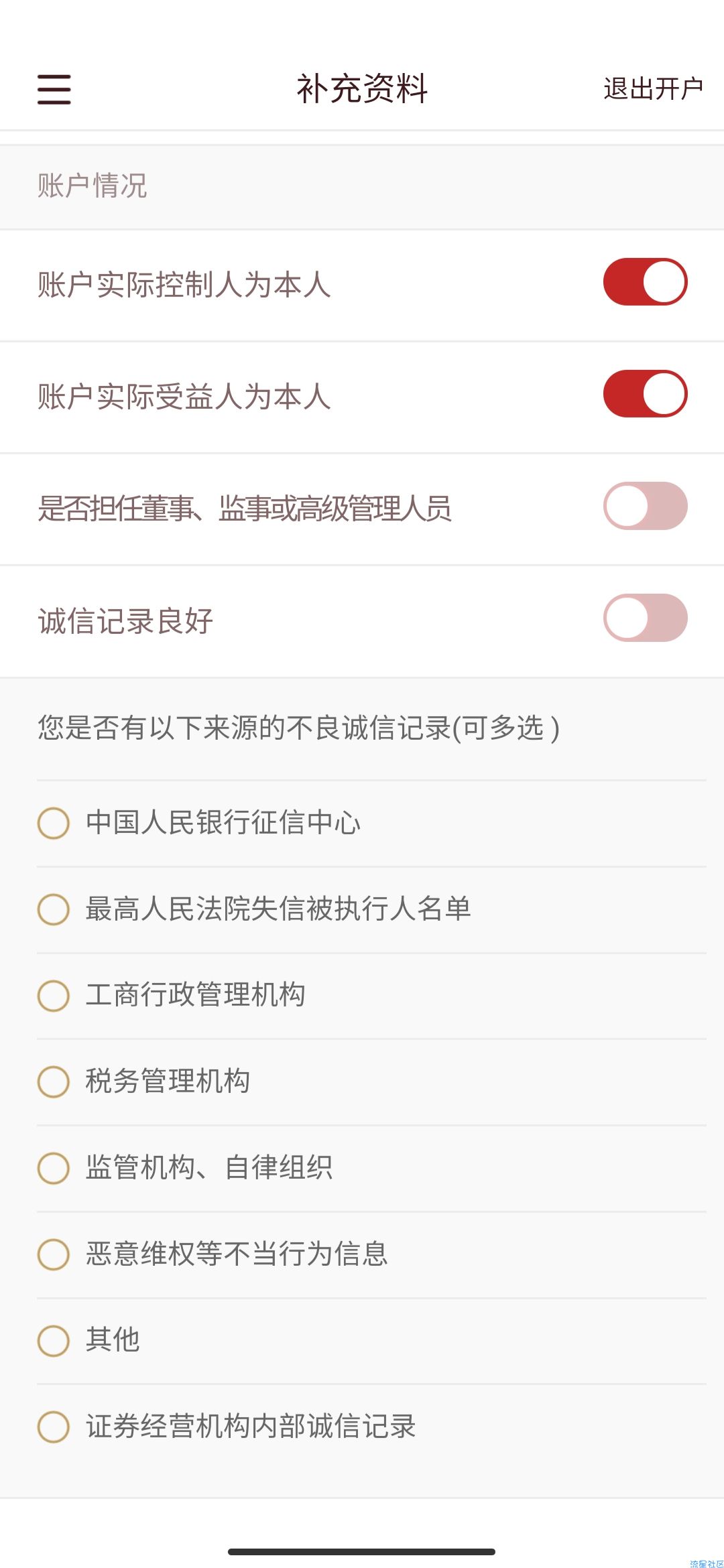Image resolution: width=724 pixels, height=1568 pixels.
Task: Tap 退出开户 to exit account opening
Action: click(x=653, y=88)
